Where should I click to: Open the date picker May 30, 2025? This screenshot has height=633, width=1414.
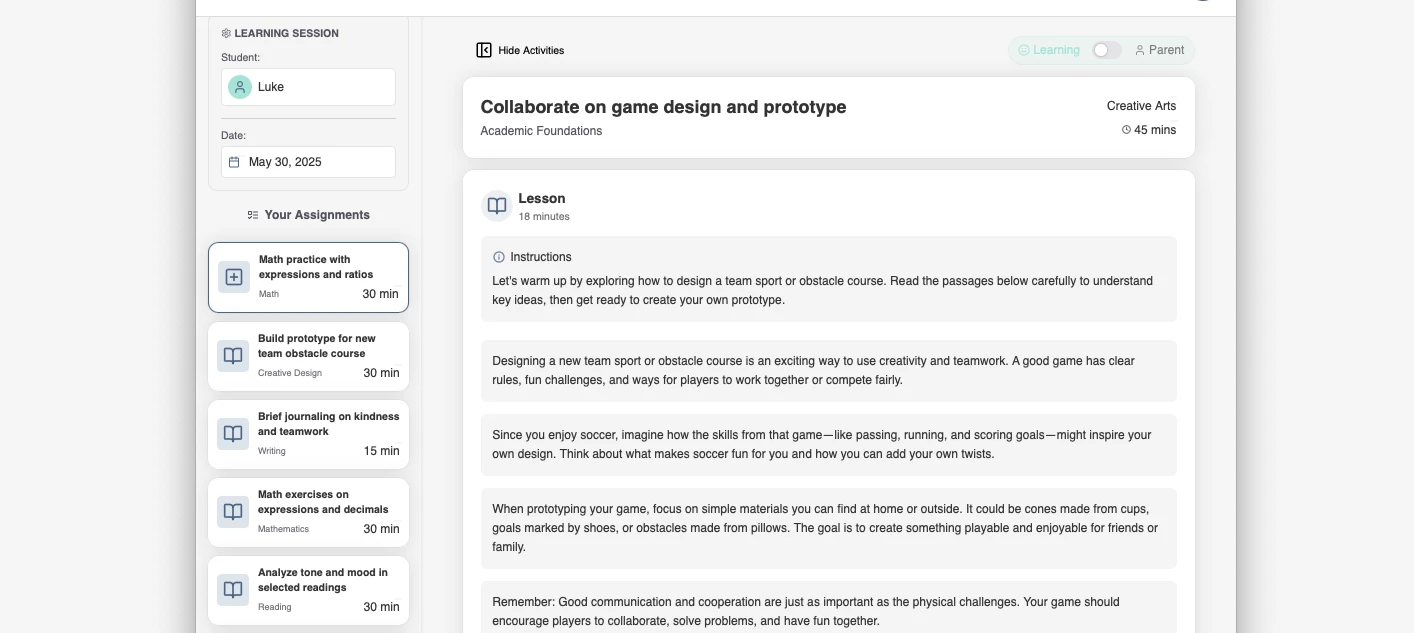(308, 162)
